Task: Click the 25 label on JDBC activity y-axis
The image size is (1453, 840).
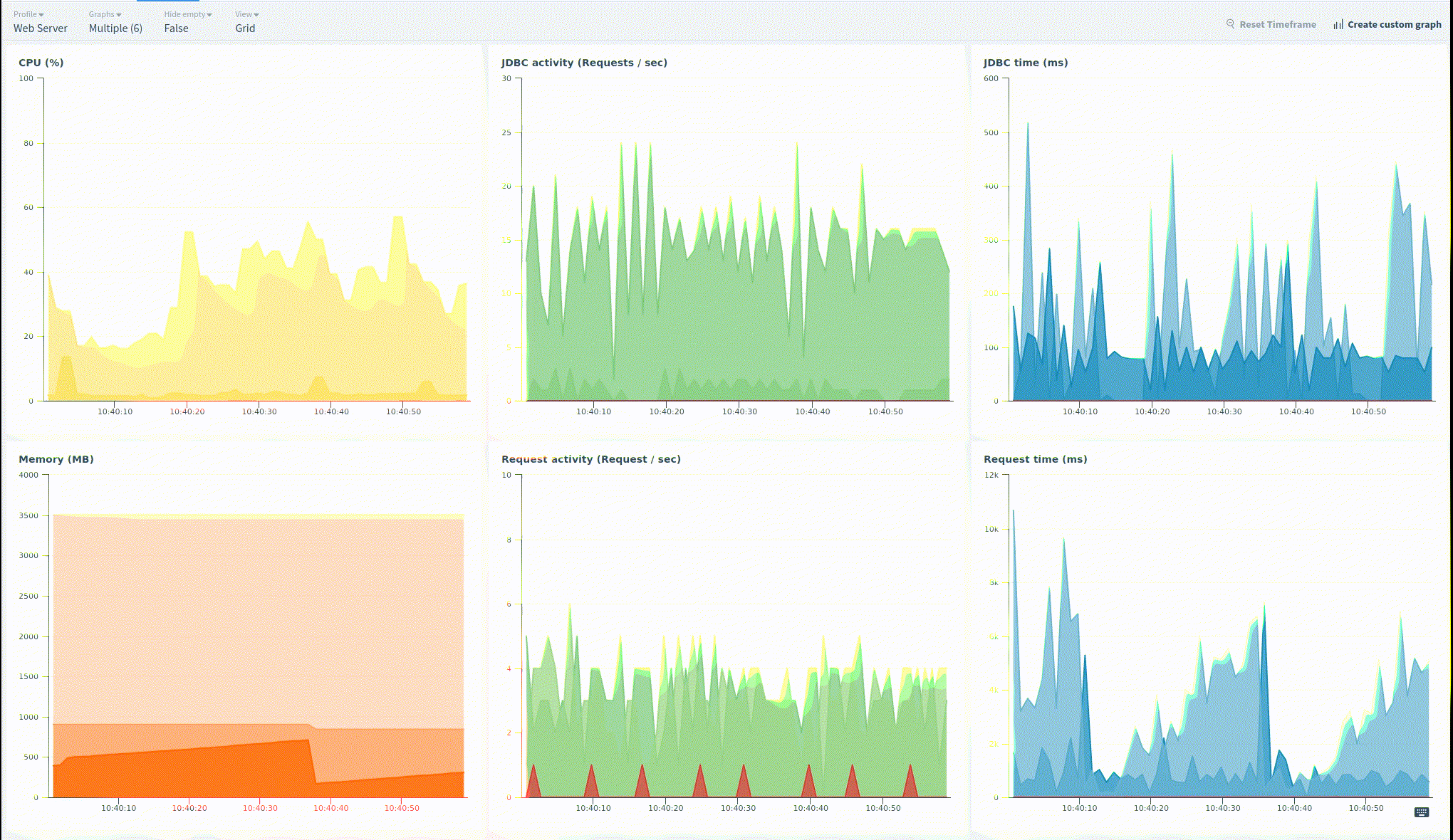Action: pyautogui.click(x=506, y=132)
